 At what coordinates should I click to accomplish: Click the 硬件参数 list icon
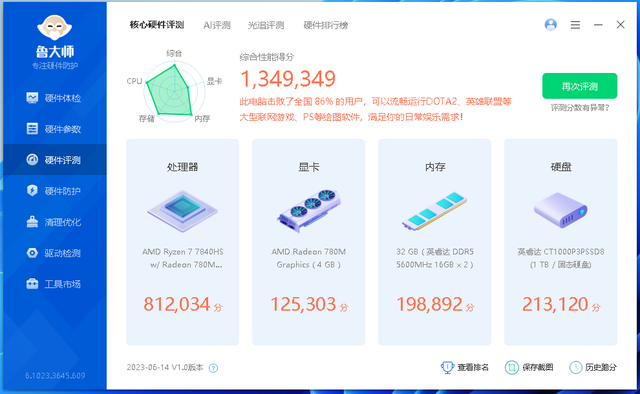32,129
